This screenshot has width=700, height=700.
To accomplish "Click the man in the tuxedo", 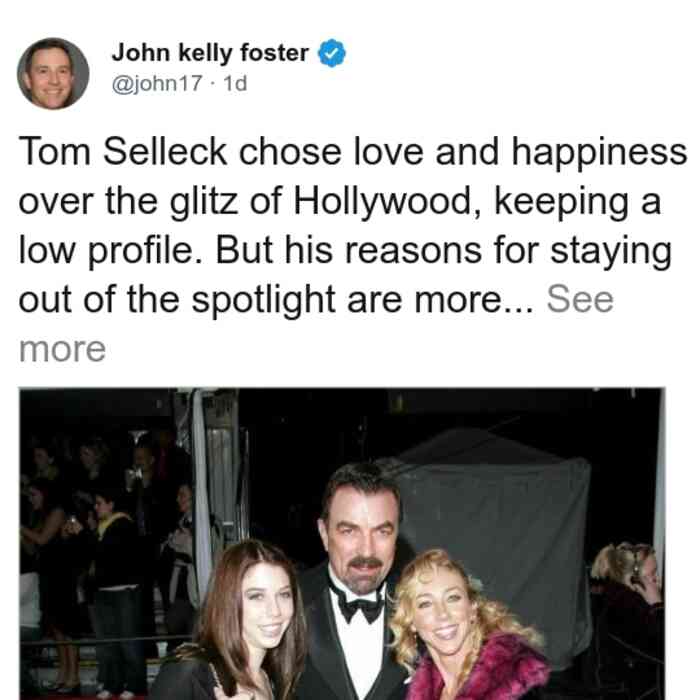I will [357, 580].
